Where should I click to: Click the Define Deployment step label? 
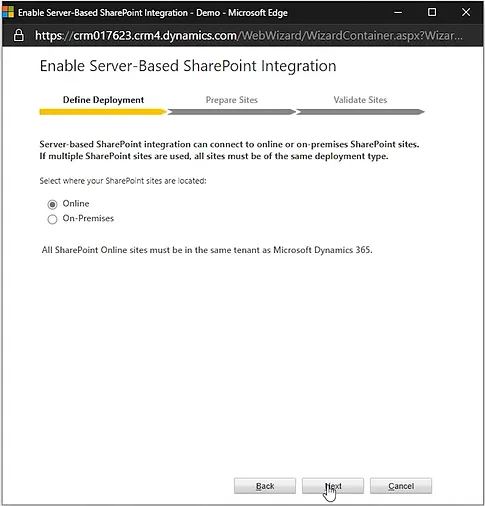(x=103, y=100)
